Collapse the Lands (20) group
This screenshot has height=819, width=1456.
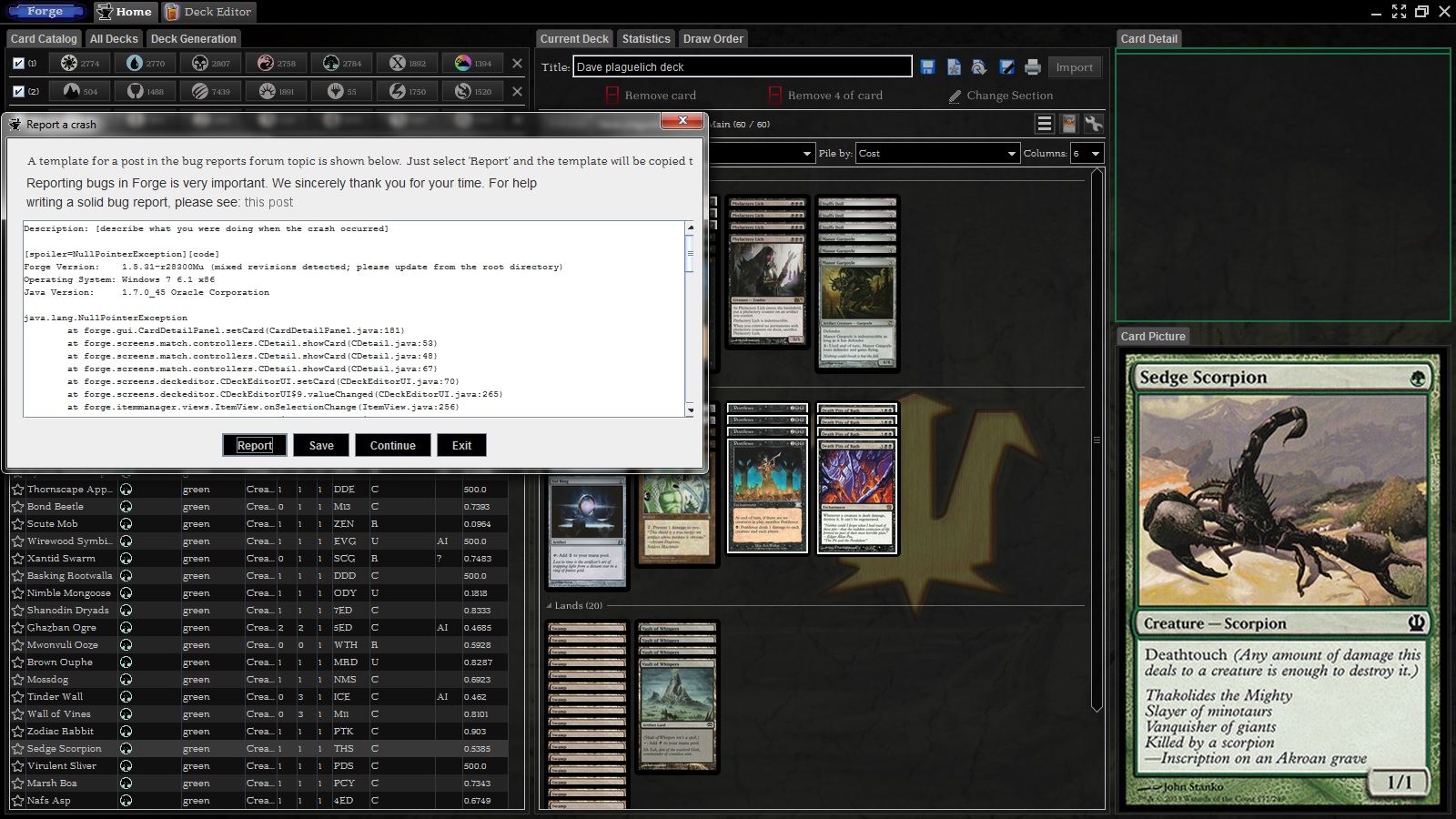(549, 605)
